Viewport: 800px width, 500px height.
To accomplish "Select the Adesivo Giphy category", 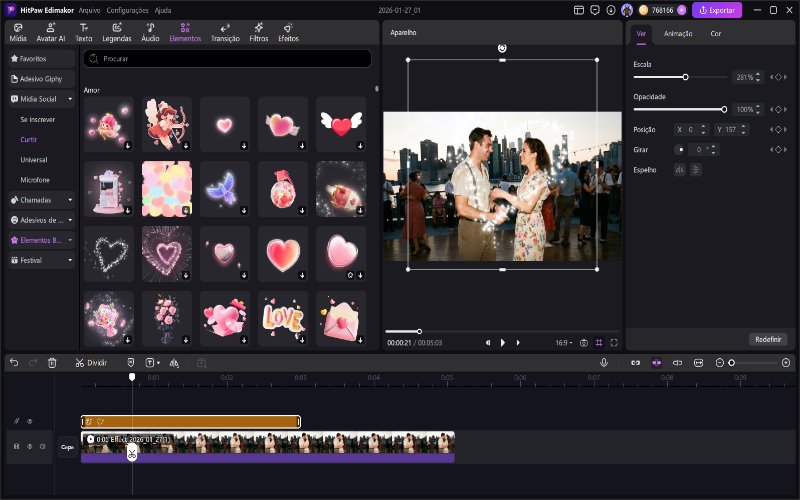I will coord(41,79).
